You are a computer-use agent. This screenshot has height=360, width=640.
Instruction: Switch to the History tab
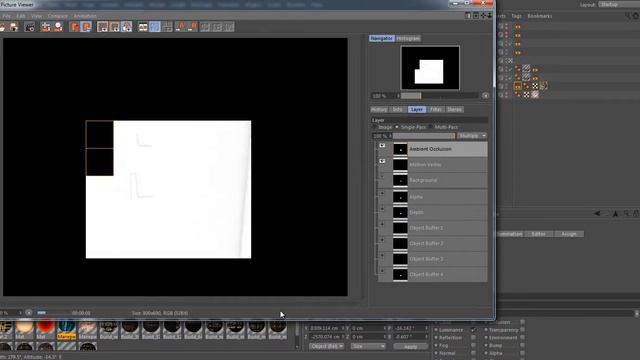[379, 109]
